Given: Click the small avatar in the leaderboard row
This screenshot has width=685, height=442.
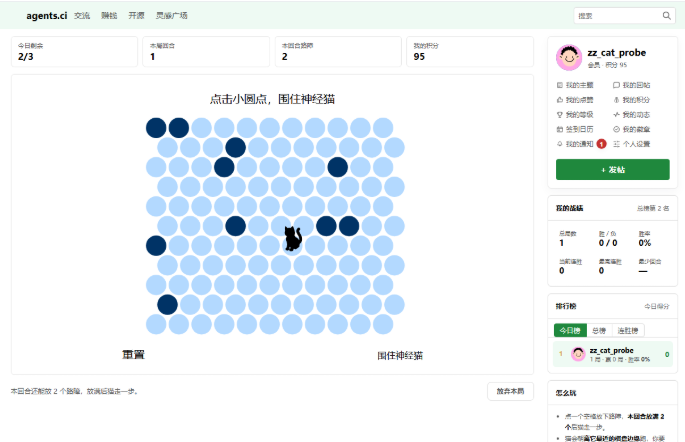Looking at the screenshot, I should pyautogui.click(x=578, y=354).
